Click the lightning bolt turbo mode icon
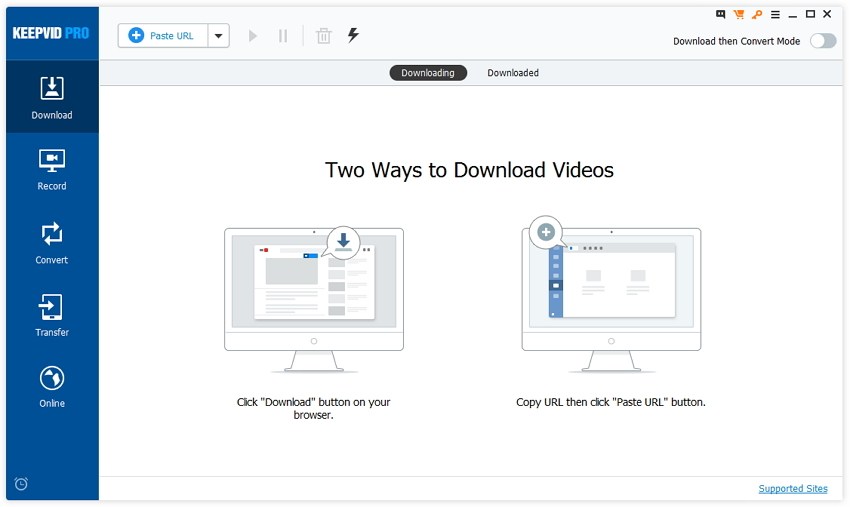Screen dimensions: 850x507 [353, 35]
